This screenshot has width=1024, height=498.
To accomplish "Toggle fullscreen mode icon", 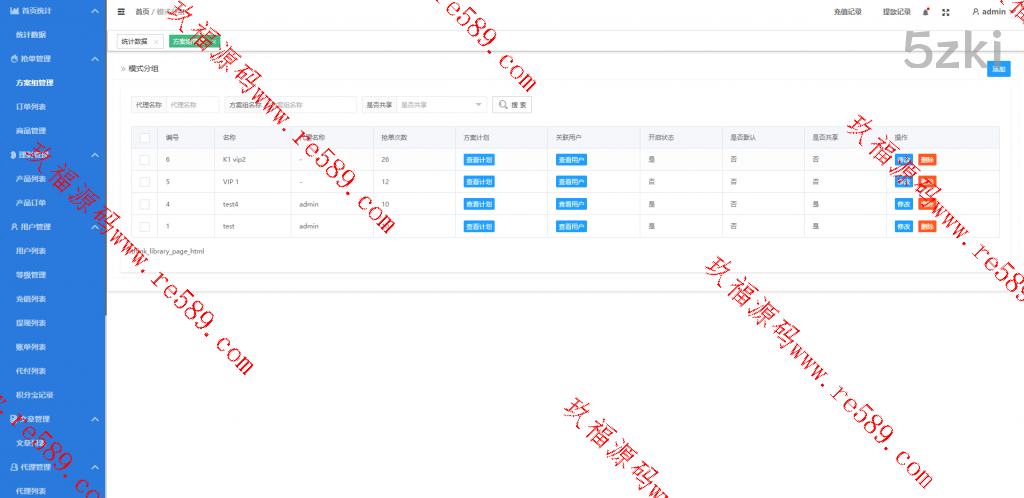I will tap(946, 12).
